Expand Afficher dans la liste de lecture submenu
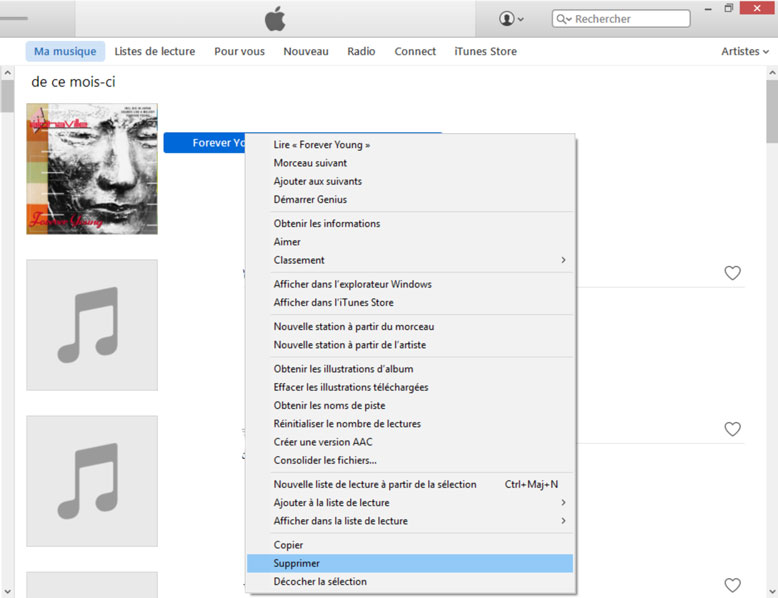 [410, 521]
